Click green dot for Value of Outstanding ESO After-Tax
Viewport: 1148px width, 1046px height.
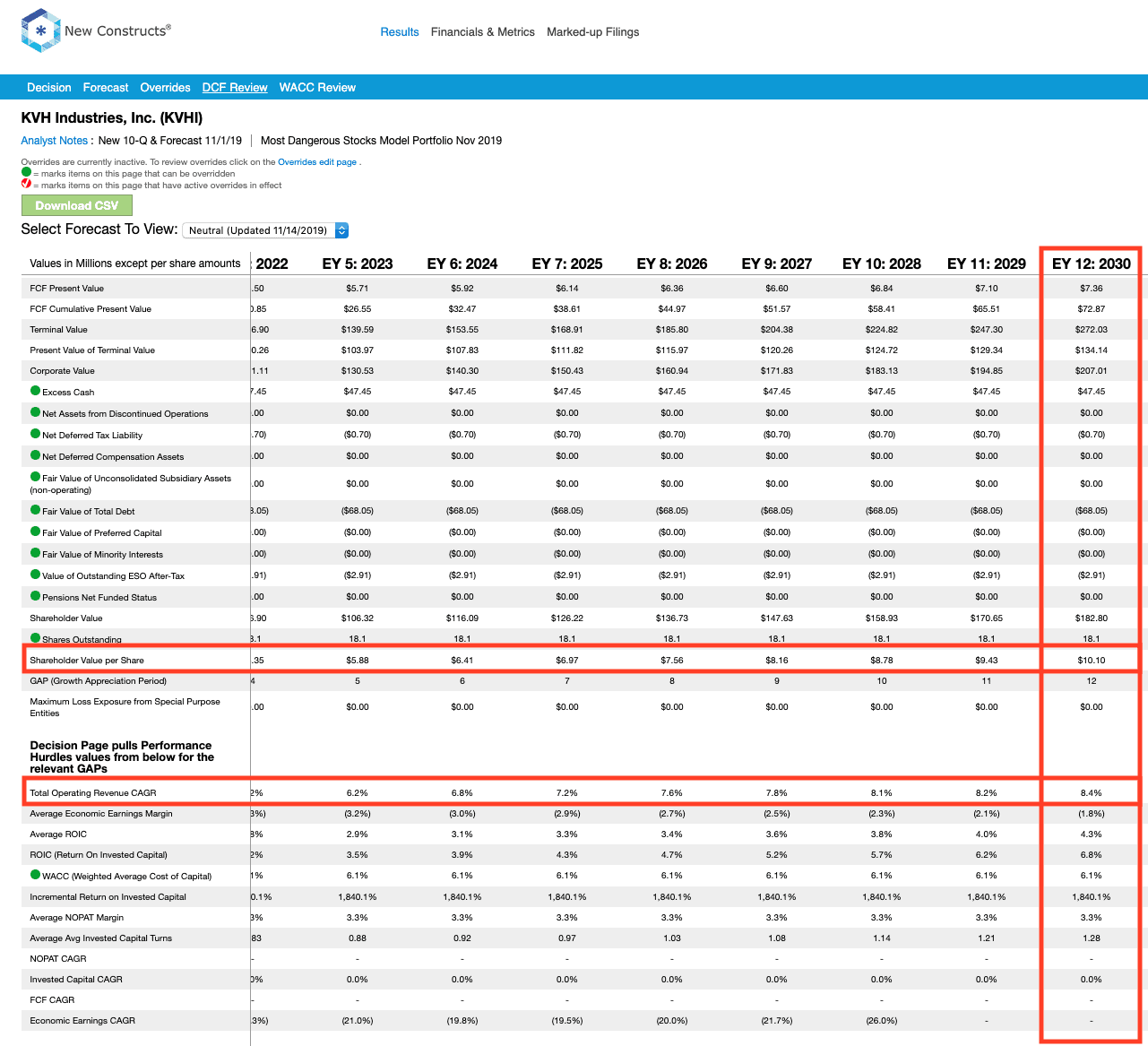pyautogui.click(x=36, y=575)
